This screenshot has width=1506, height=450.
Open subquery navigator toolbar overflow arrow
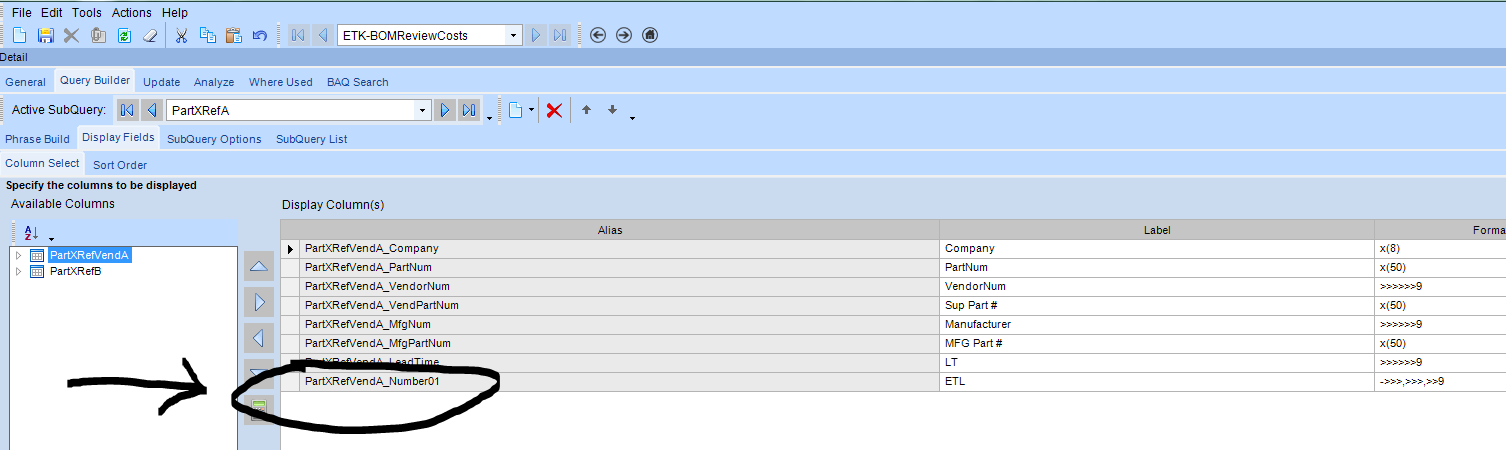(x=489, y=118)
